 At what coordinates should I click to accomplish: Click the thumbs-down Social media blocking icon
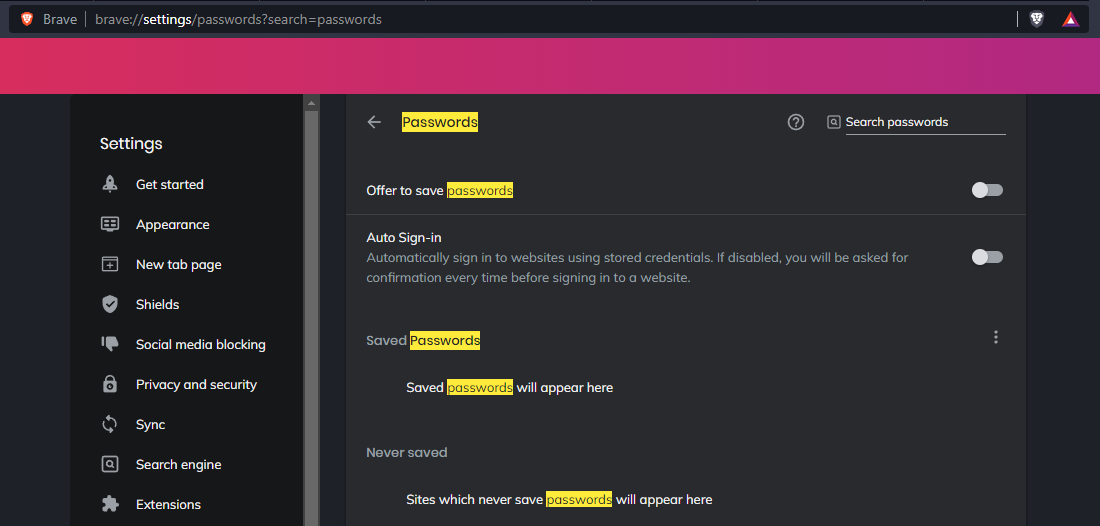[109, 344]
